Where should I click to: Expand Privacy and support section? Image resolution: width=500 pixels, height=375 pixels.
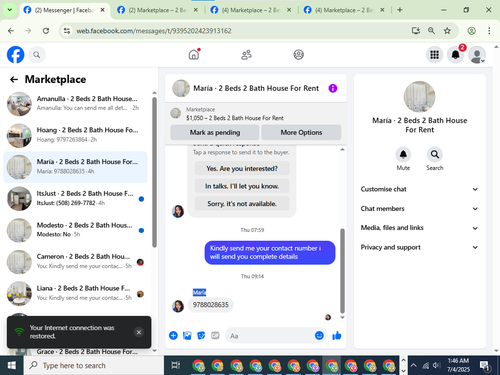click(x=419, y=247)
